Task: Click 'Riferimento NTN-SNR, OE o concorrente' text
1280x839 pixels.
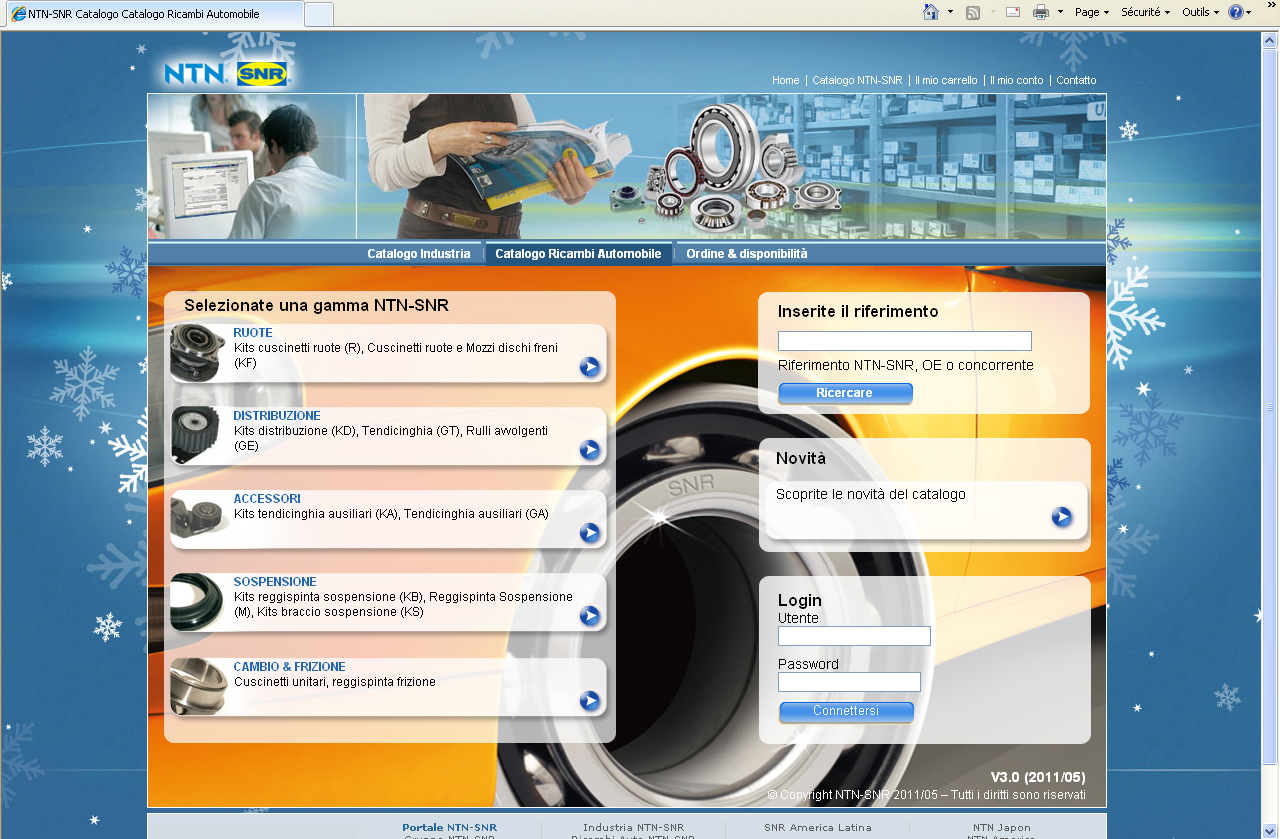Action: point(906,366)
